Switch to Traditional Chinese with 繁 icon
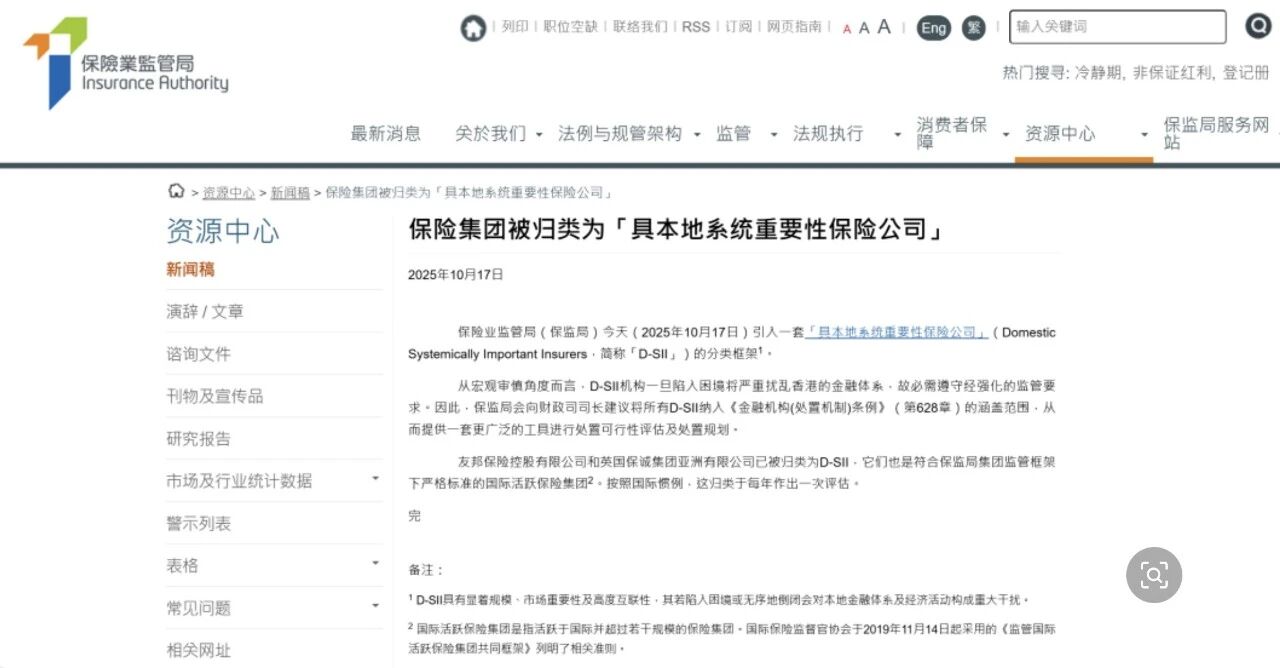The height and width of the screenshot is (668, 1280). pyautogui.click(x=974, y=28)
